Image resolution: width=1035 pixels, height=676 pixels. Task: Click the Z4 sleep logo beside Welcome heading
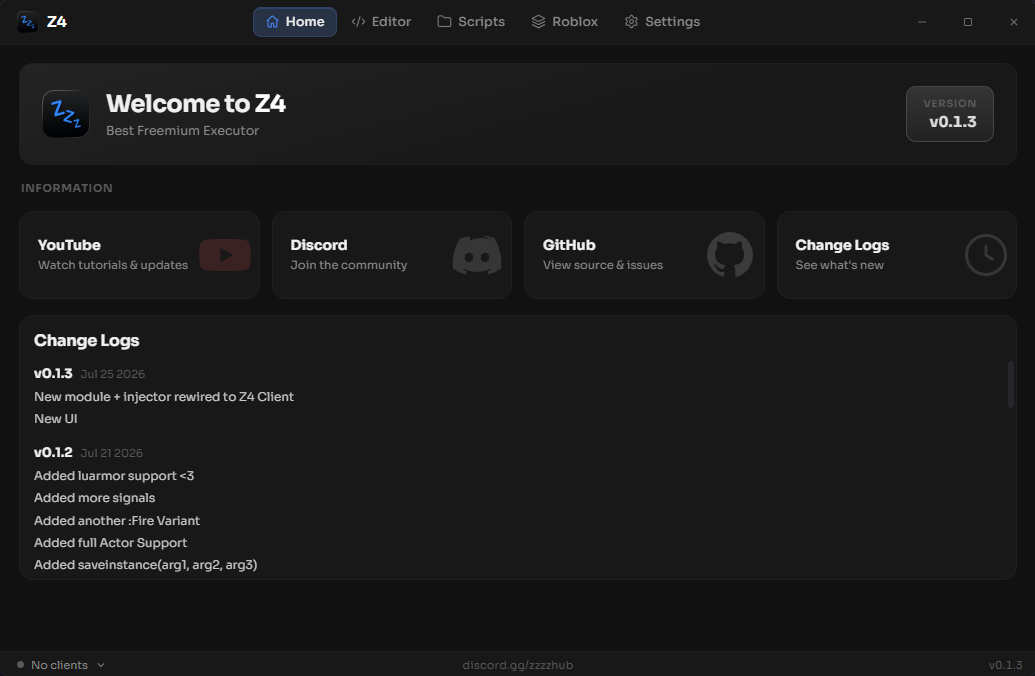[65, 114]
